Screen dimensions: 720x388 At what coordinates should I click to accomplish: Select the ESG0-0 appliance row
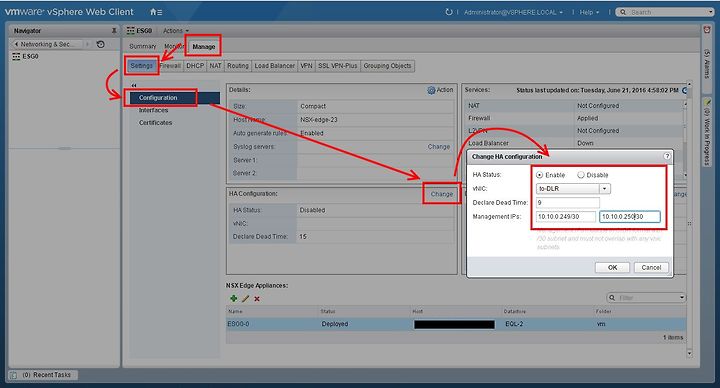pyautogui.click(x=456, y=324)
